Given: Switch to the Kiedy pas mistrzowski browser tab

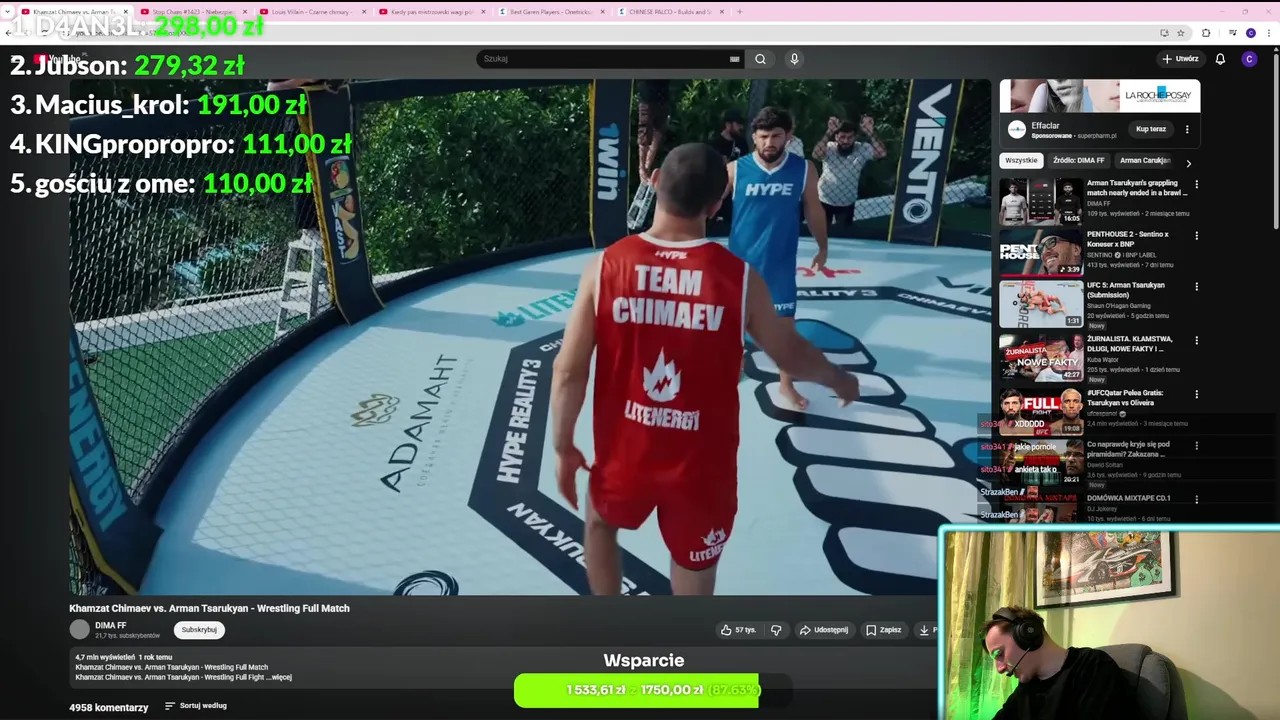Looking at the screenshot, I should [430, 12].
